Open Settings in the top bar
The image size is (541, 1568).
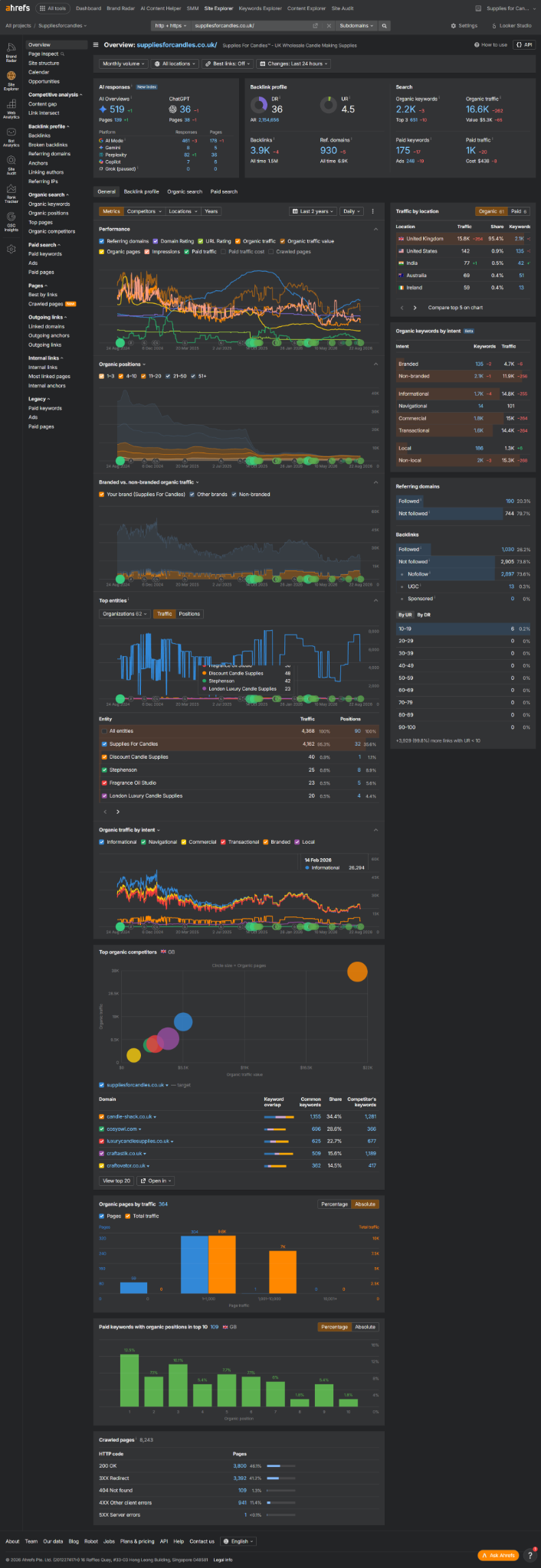(x=464, y=25)
